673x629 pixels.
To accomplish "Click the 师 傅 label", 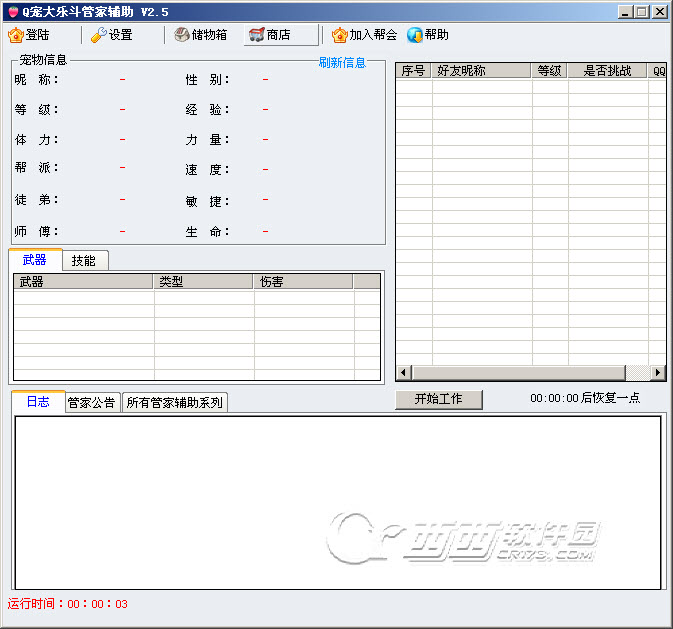I will pos(36,232).
